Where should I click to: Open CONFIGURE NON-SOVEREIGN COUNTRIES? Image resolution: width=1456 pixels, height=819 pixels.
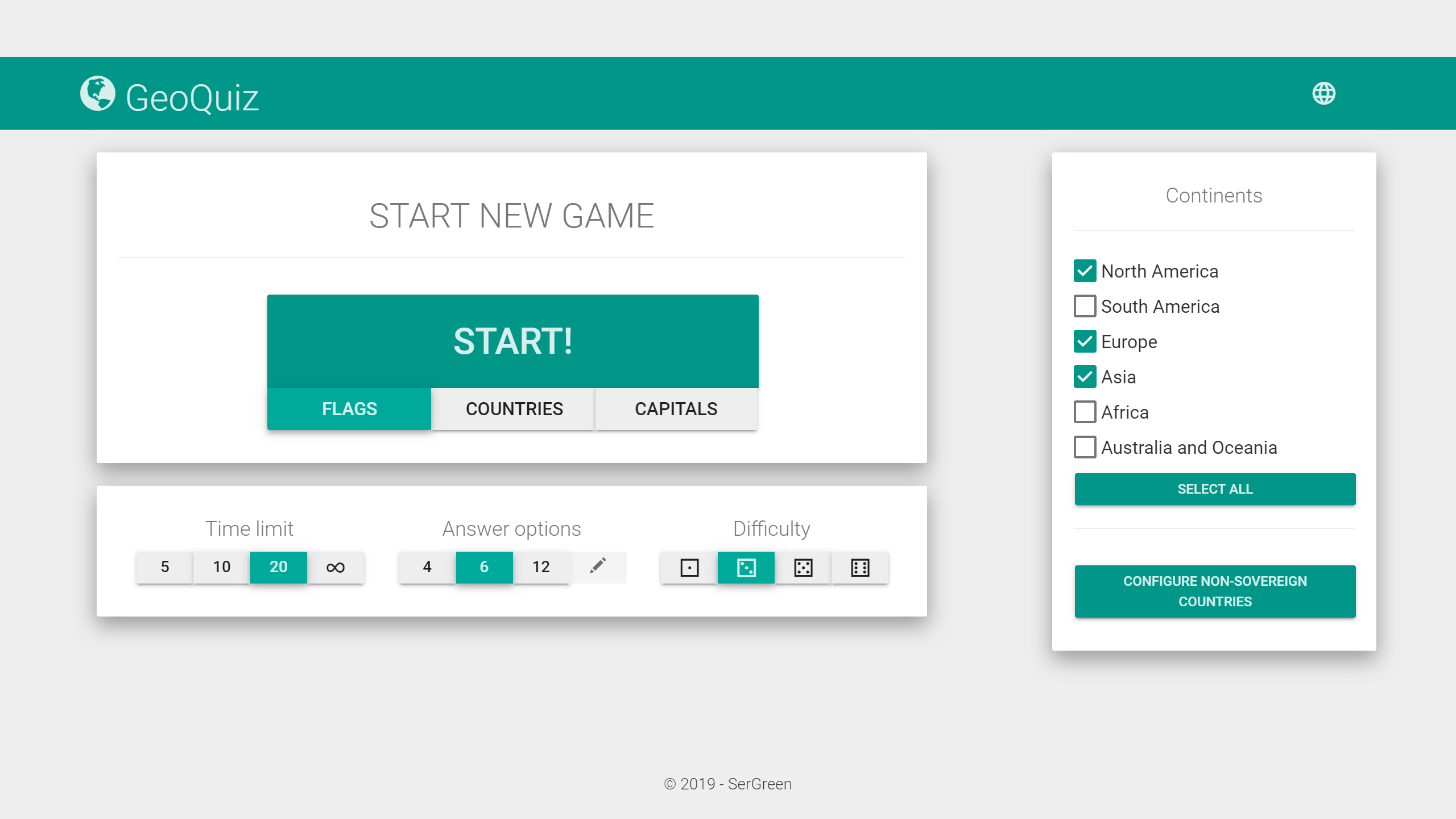click(x=1215, y=591)
